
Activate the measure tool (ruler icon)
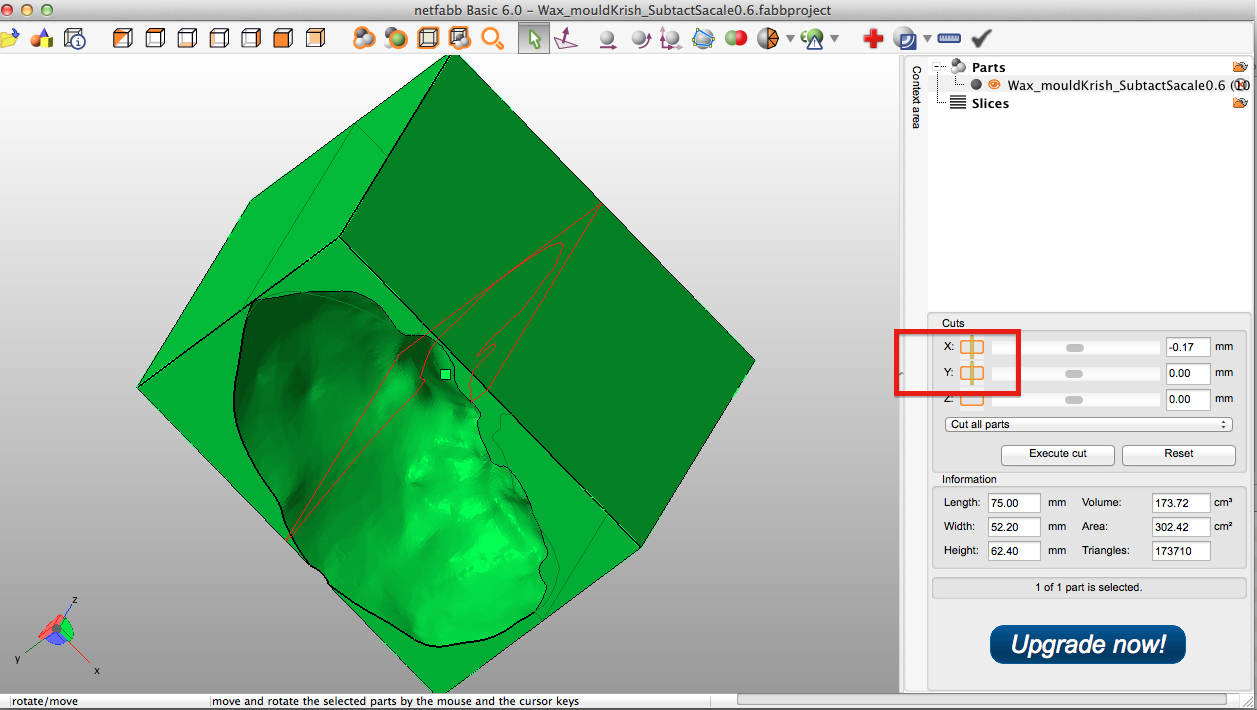[948, 37]
